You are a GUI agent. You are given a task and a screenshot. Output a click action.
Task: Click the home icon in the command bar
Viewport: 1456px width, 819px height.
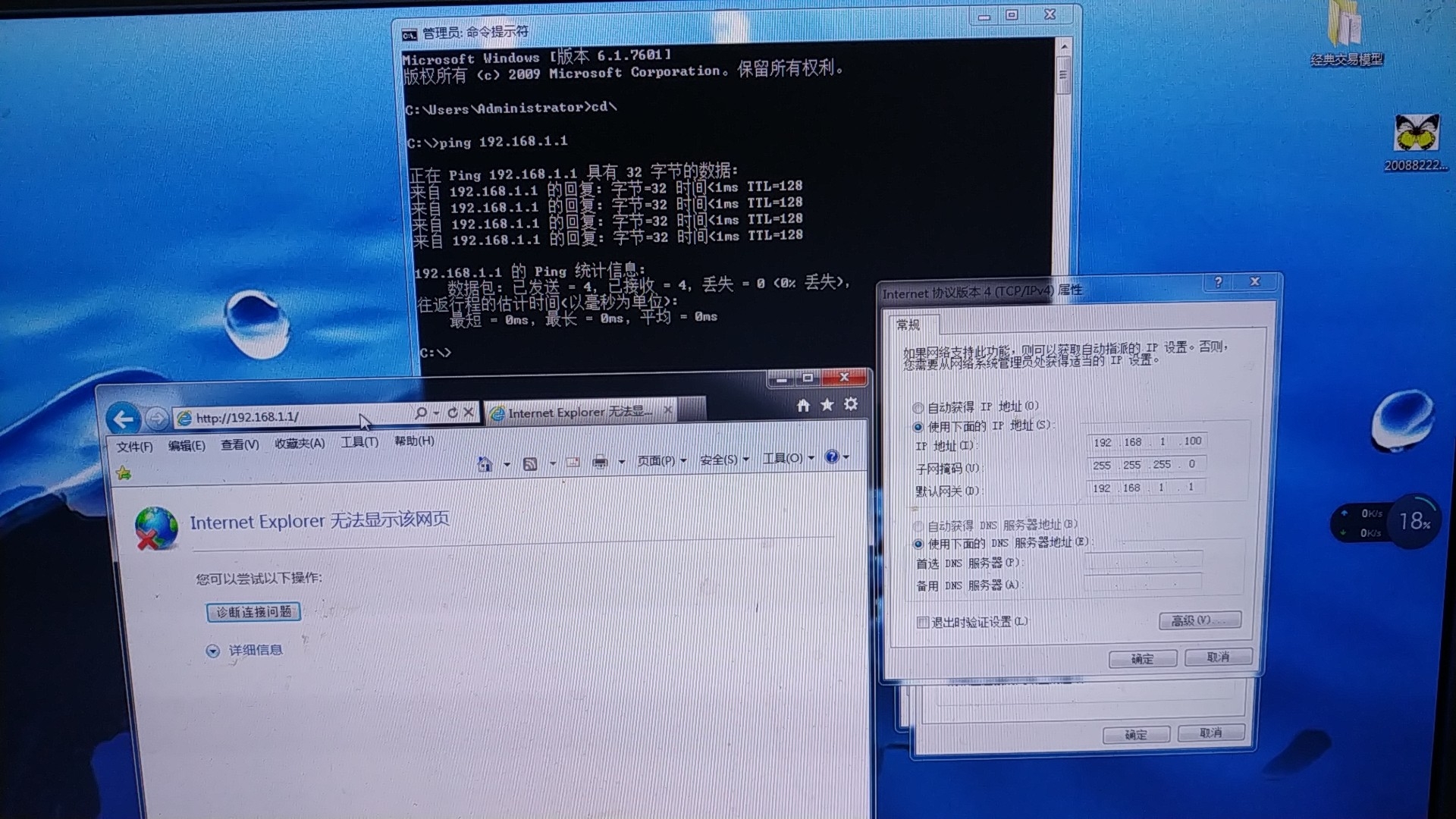point(485,464)
